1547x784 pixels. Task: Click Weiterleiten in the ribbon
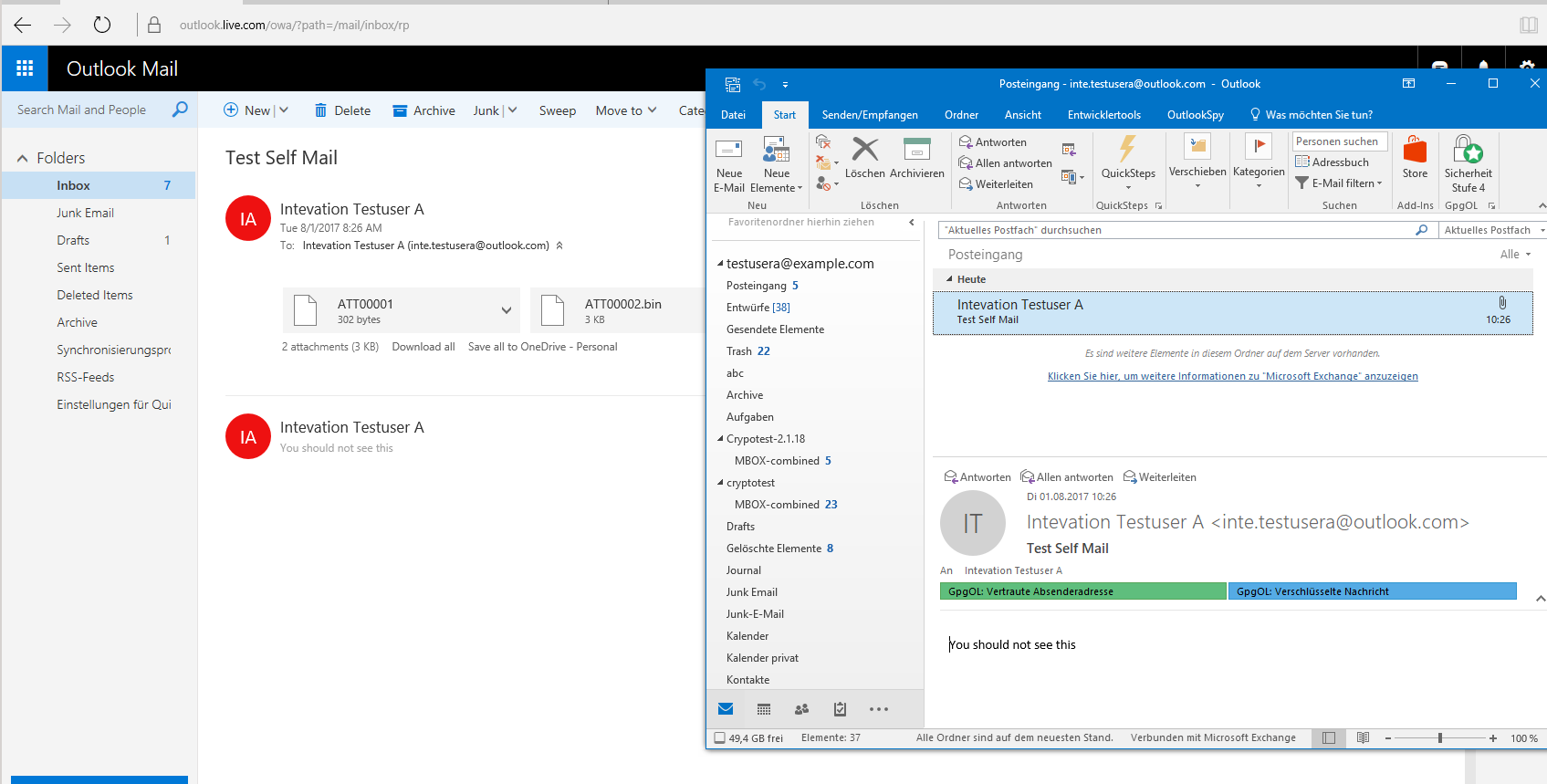[x=996, y=184]
